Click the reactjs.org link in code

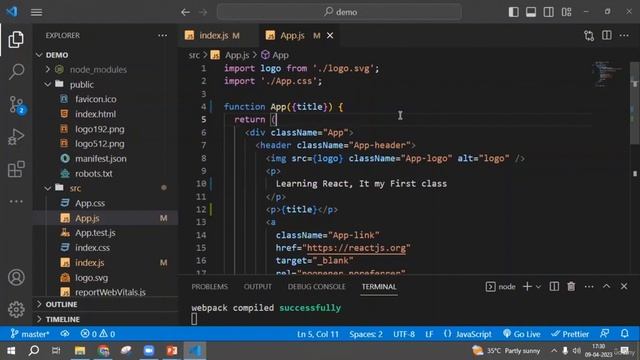[357, 248]
